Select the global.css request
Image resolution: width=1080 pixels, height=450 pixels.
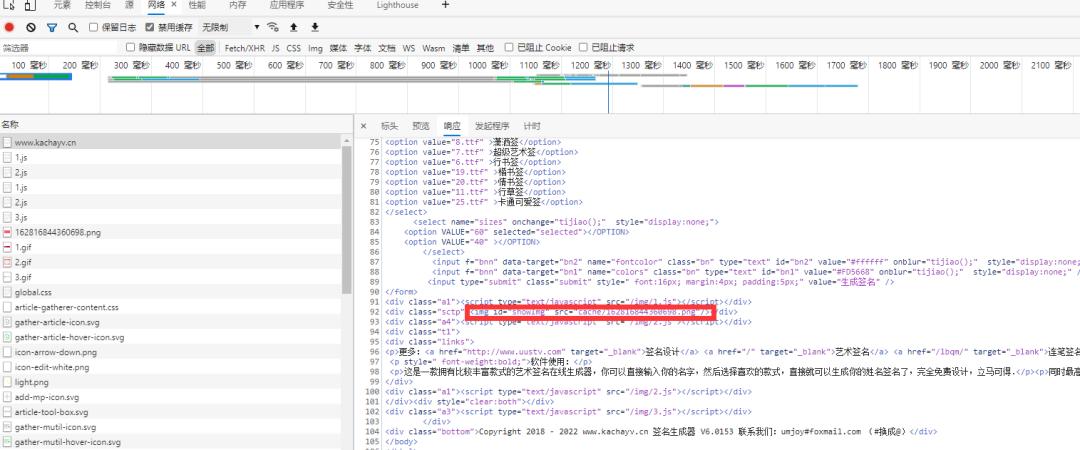pos(171,293)
